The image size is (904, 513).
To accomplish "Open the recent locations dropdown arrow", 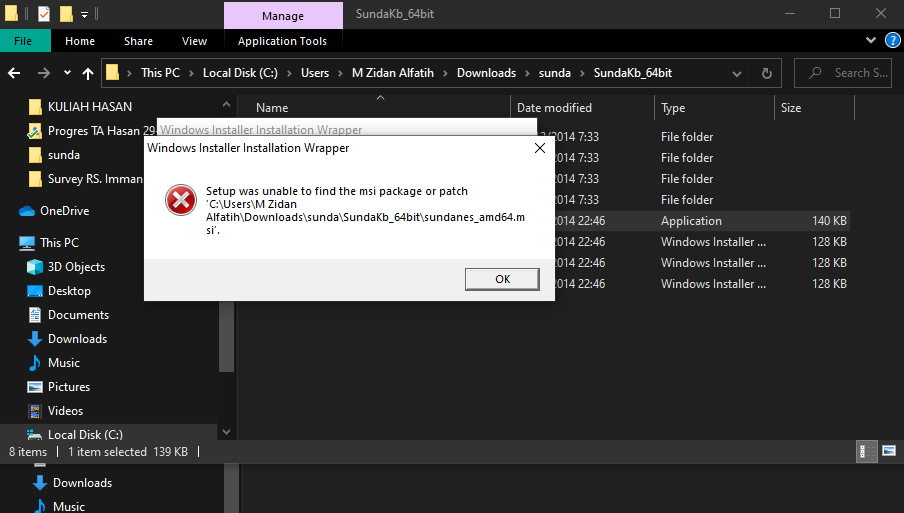I will click(x=67, y=73).
